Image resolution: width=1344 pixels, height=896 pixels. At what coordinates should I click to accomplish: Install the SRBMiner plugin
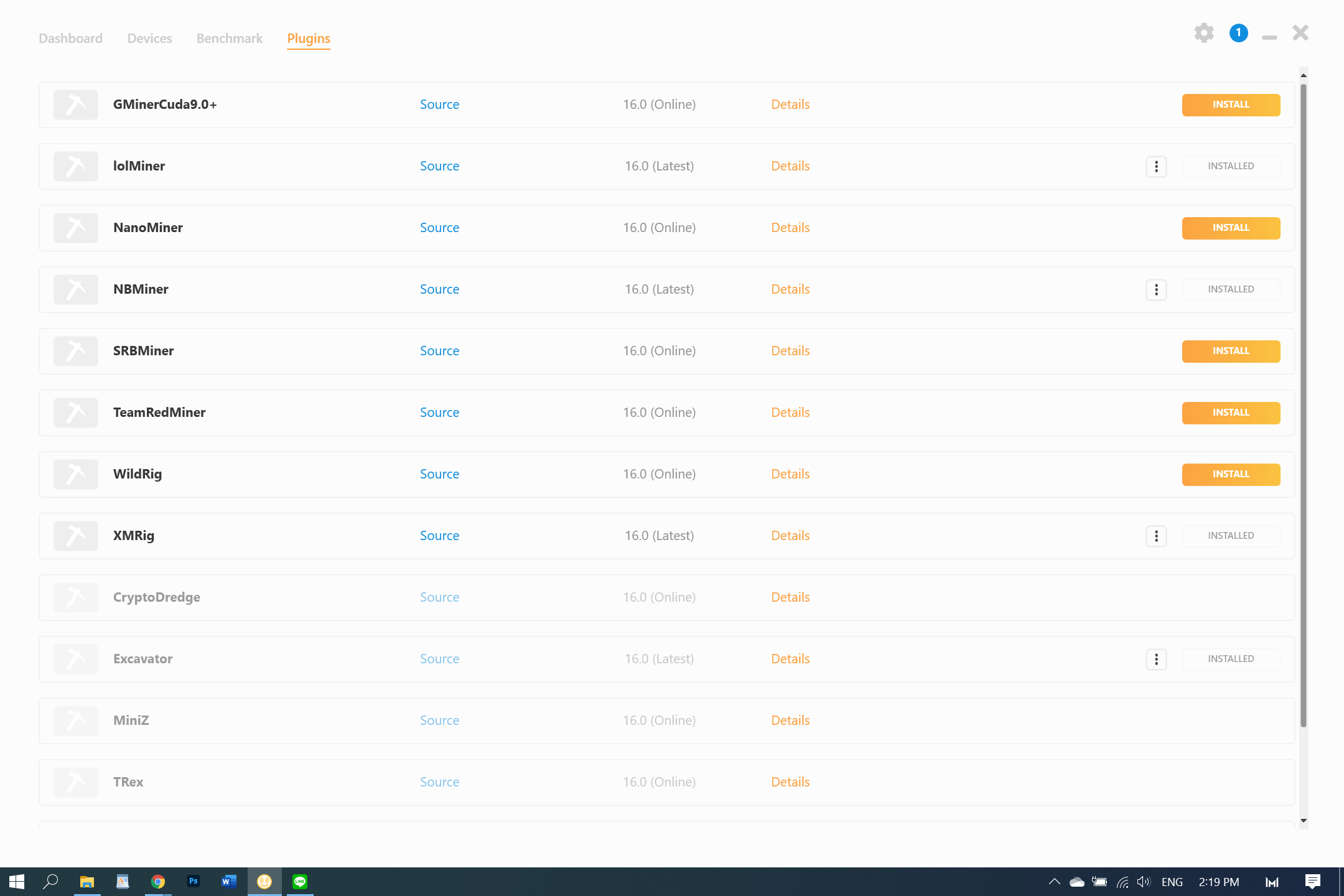pos(1231,351)
